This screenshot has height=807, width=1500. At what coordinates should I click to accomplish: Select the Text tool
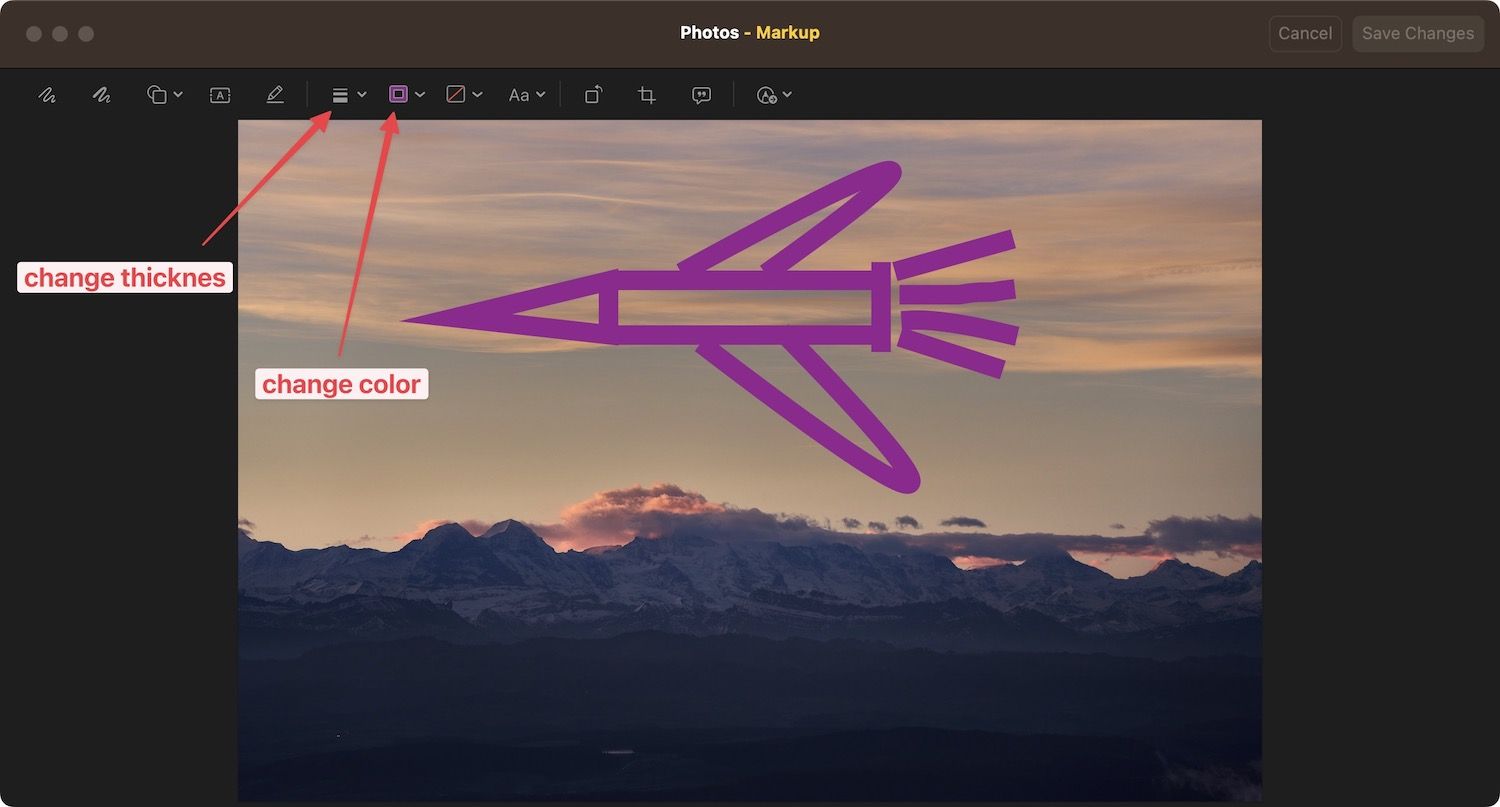click(220, 94)
